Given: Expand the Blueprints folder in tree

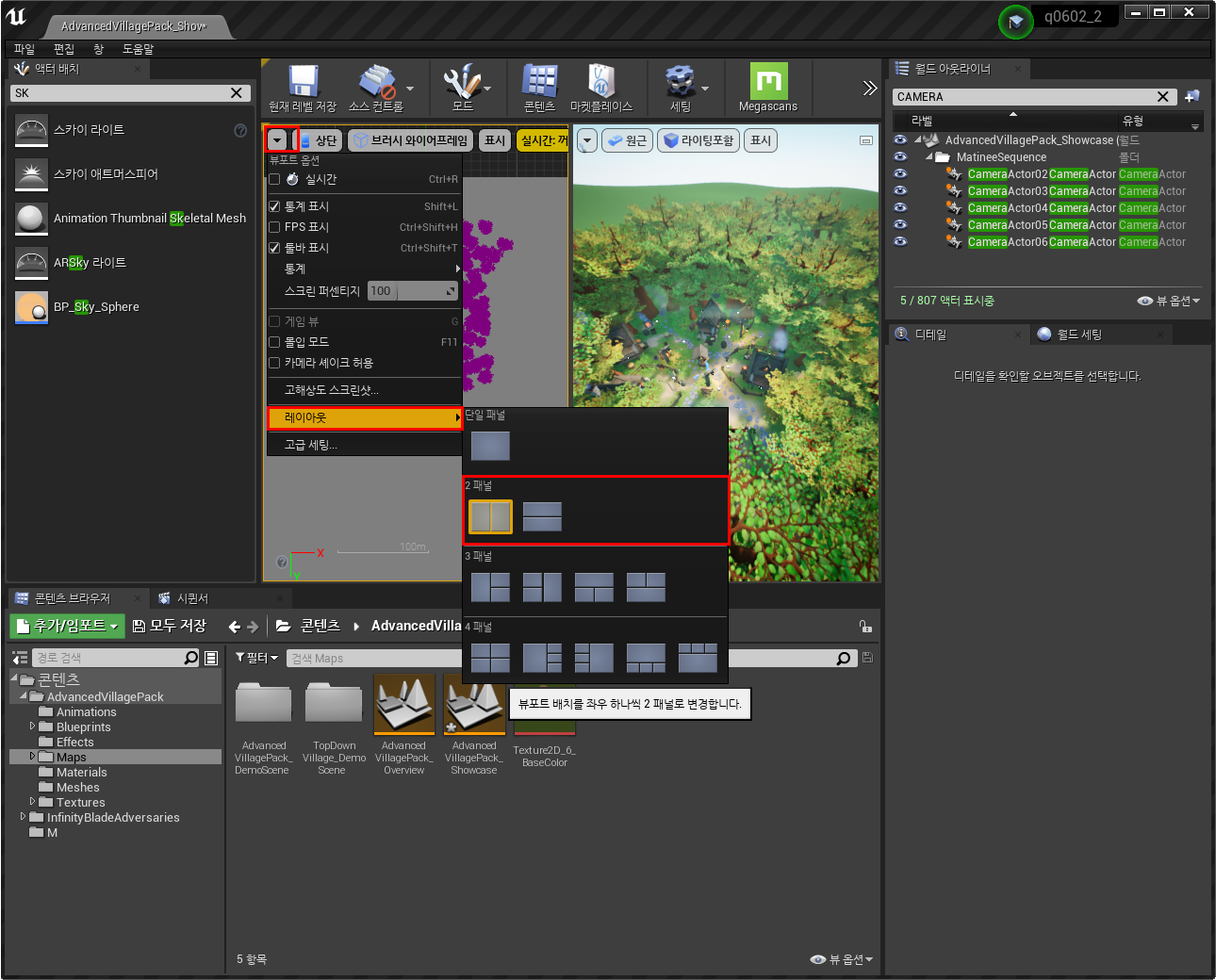Looking at the screenshot, I should 32,727.
